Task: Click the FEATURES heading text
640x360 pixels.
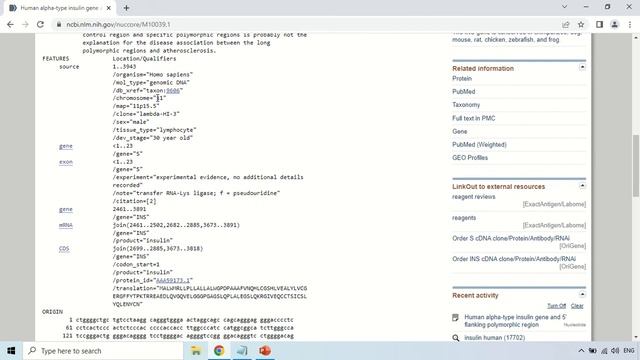Action: click(56, 59)
